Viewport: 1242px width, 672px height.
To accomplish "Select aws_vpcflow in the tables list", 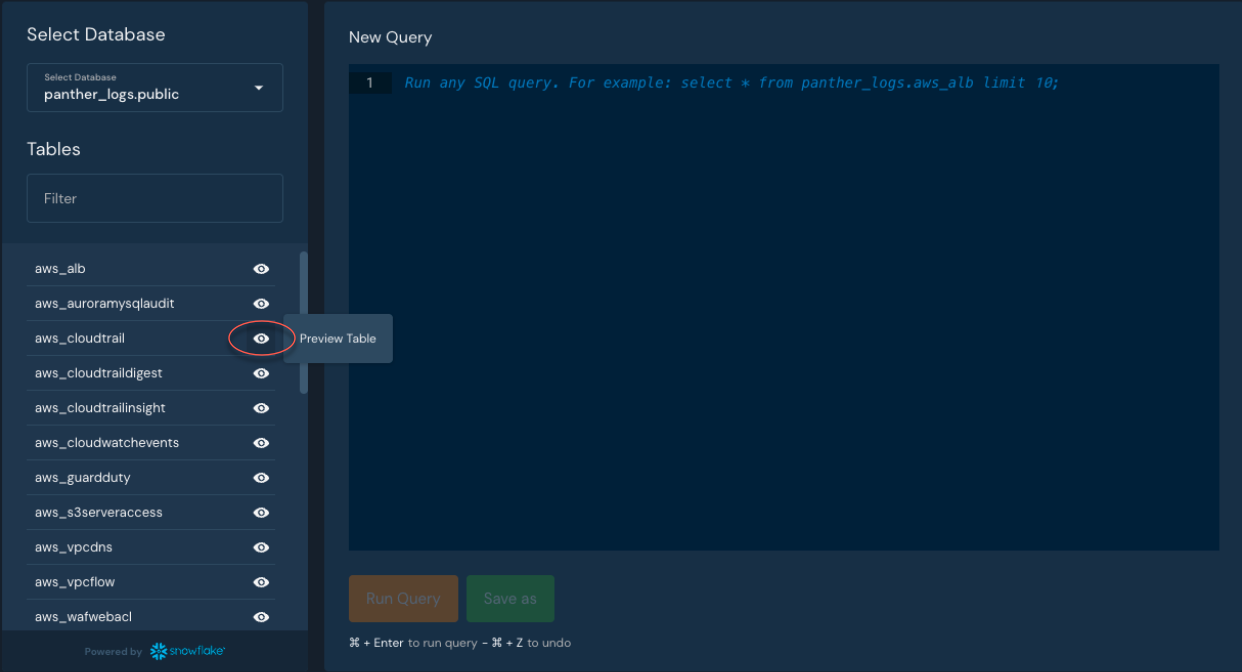I will click(x=75, y=582).
